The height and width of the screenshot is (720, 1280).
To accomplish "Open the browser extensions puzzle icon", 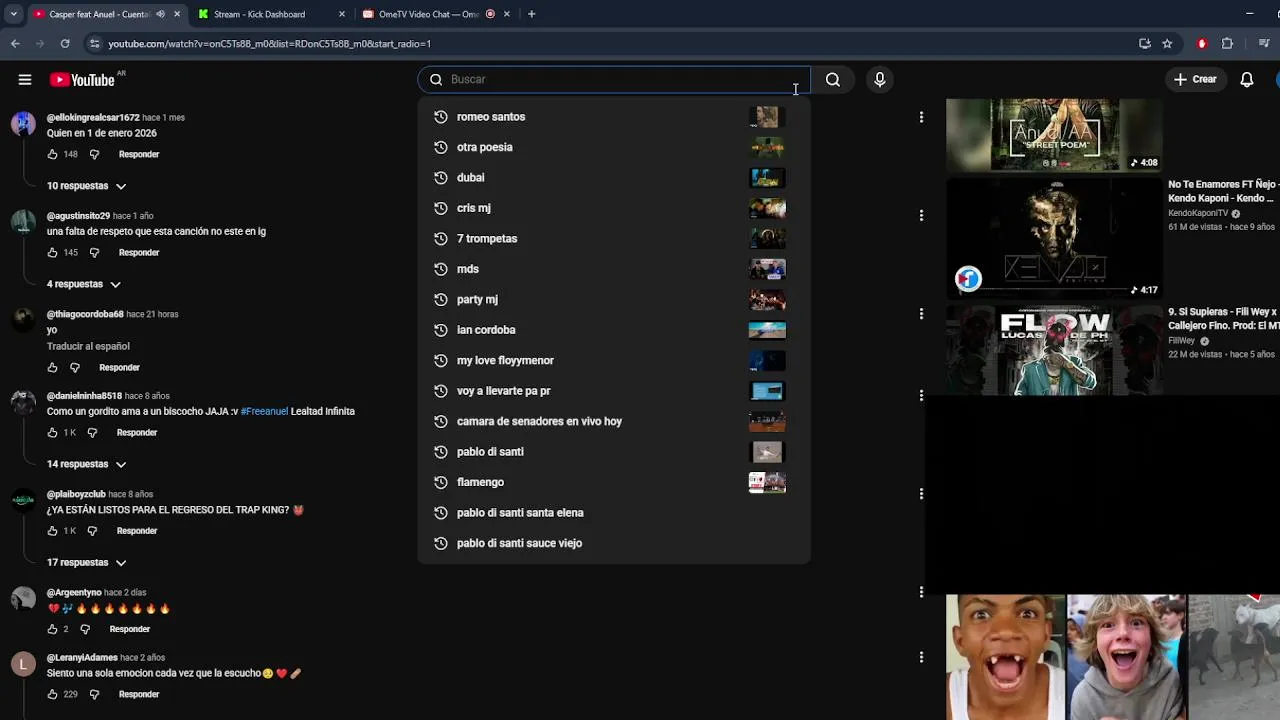I will click(1227, 44).
